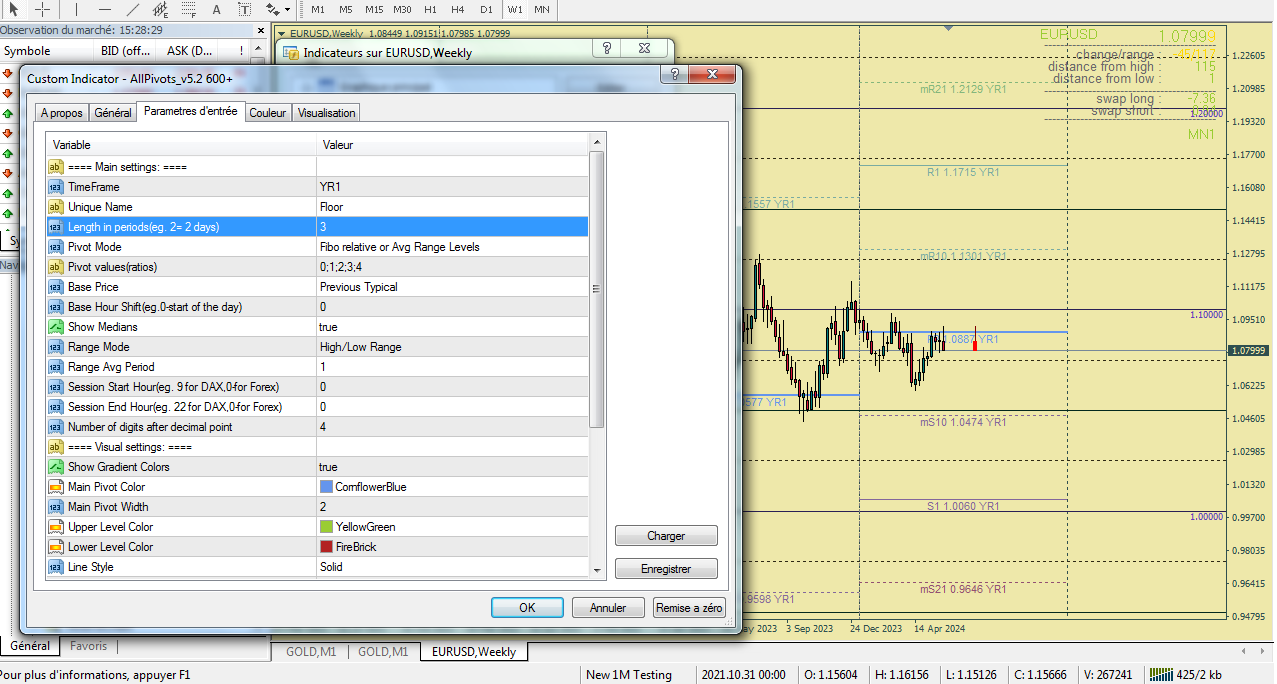Open Range Mode High/Low Range dropdown
Screen dimensions: 1277x684
[x=452, y=347]
